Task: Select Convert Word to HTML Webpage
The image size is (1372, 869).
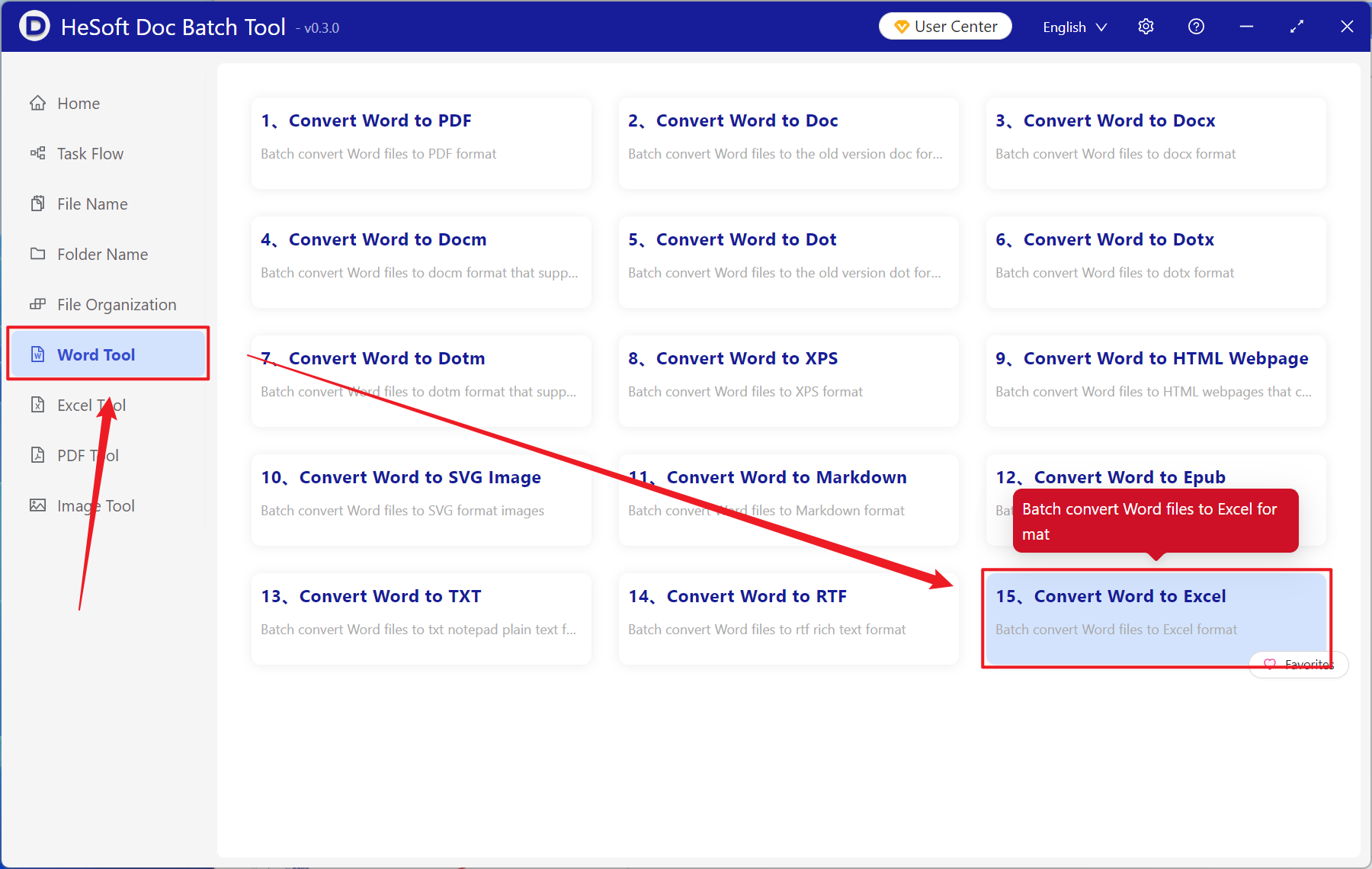Action: [1156, 381]
